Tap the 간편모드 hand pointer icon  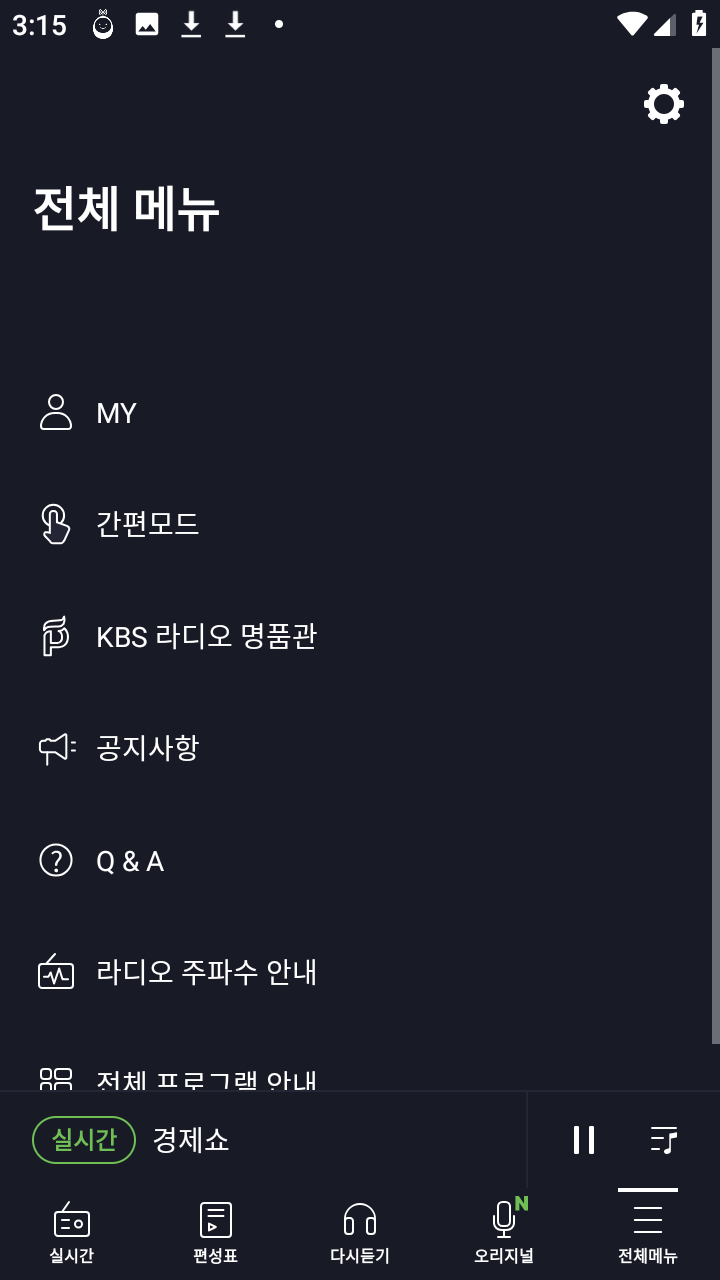pos(56,524)
